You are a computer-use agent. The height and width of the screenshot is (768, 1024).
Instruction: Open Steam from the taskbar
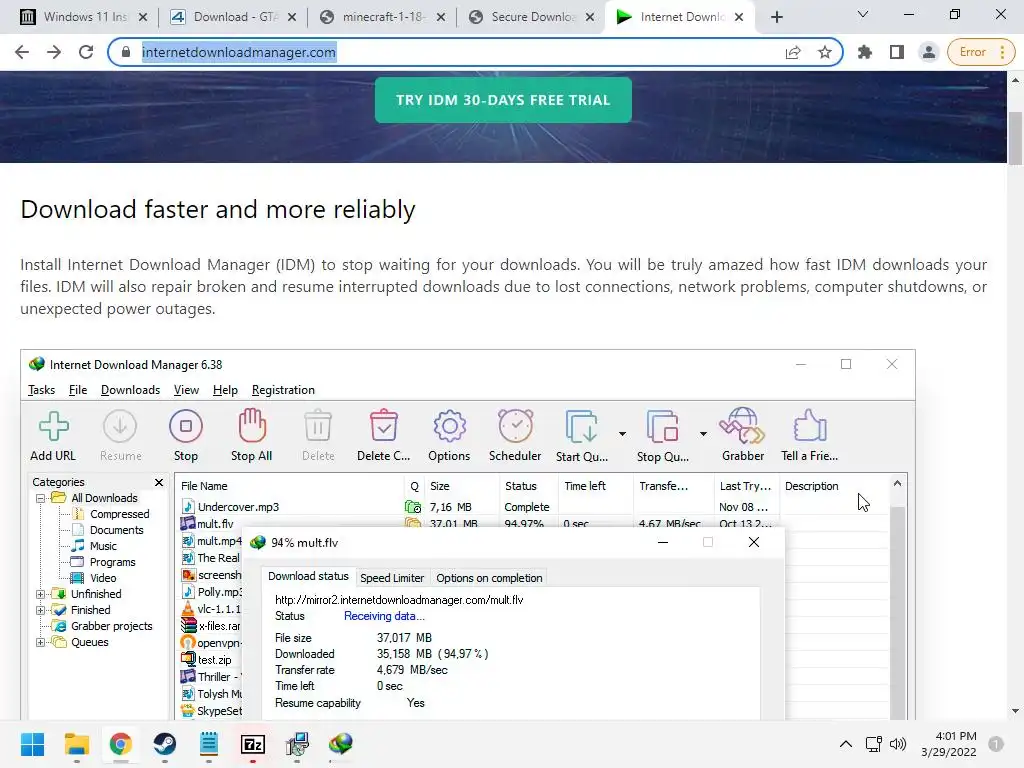(x=165, y=744)
